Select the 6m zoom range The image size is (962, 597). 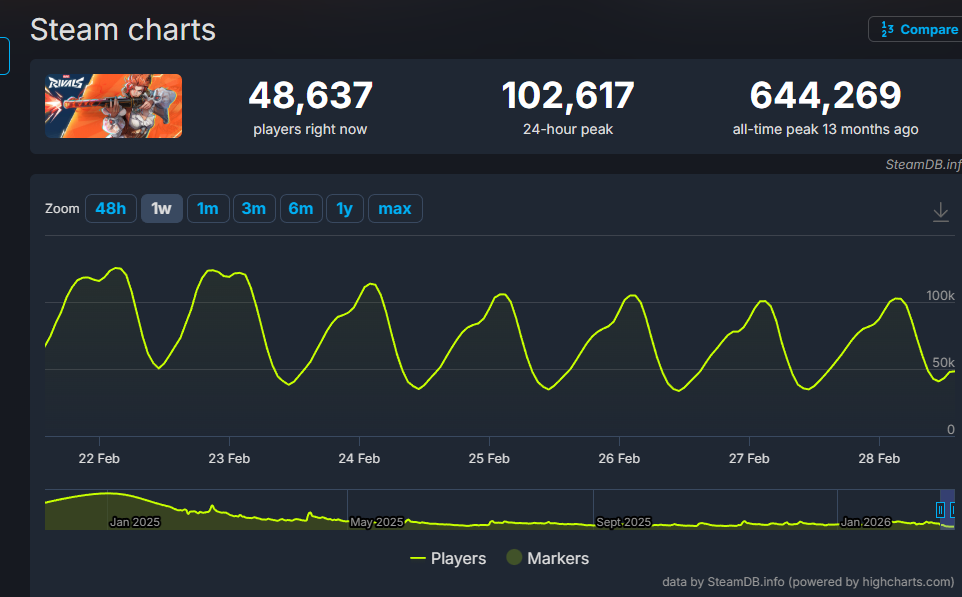coord(301,209)
